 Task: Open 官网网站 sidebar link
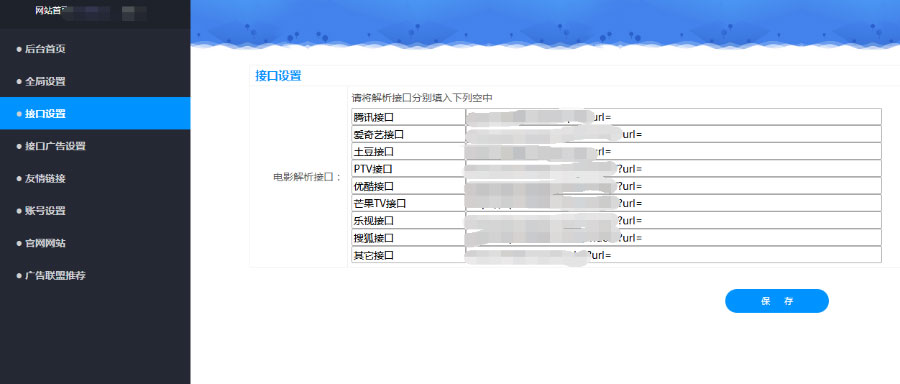coord(45,243)
